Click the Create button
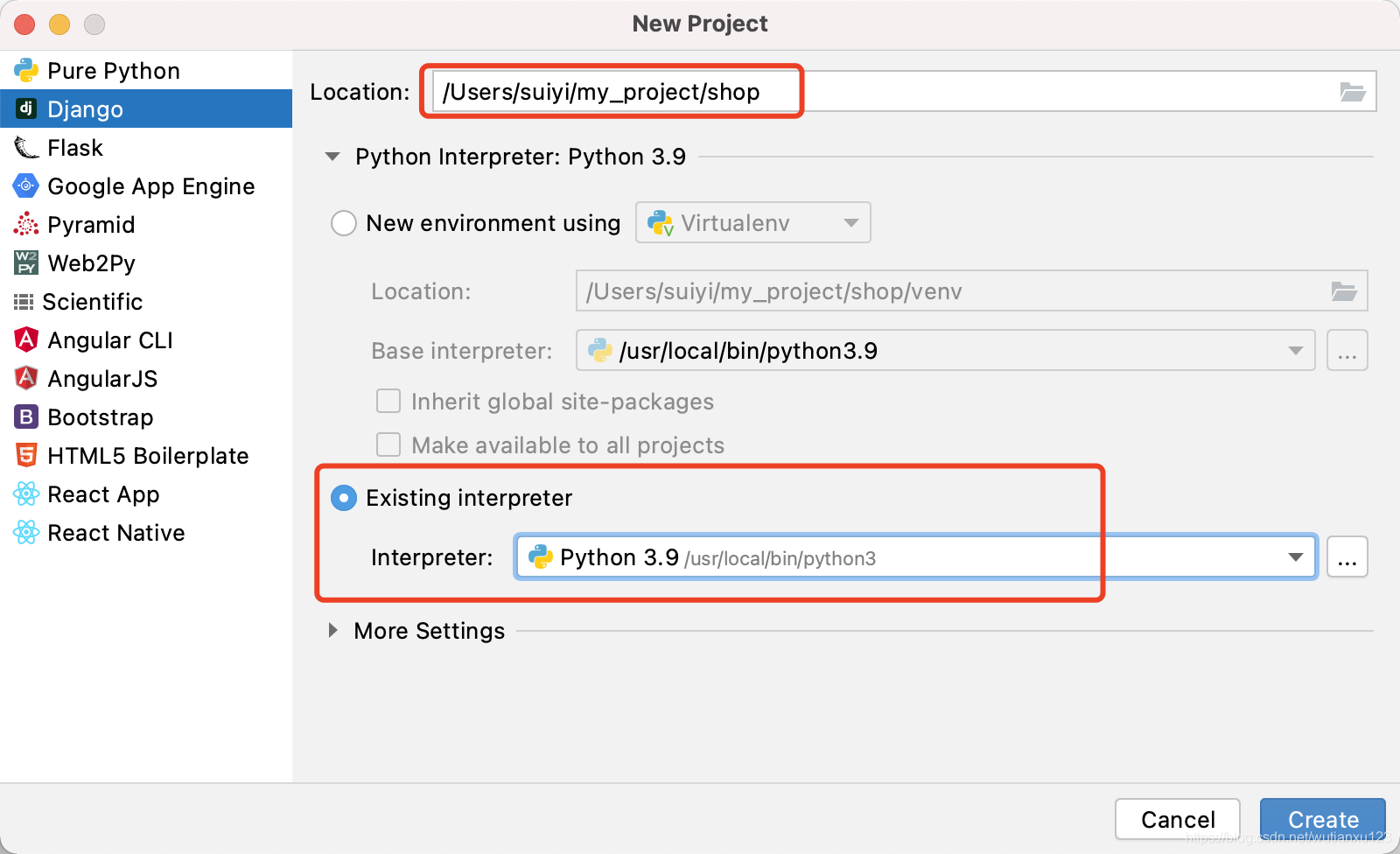Viewport: 1400px width, 854px height. [x=1323, y=819]
